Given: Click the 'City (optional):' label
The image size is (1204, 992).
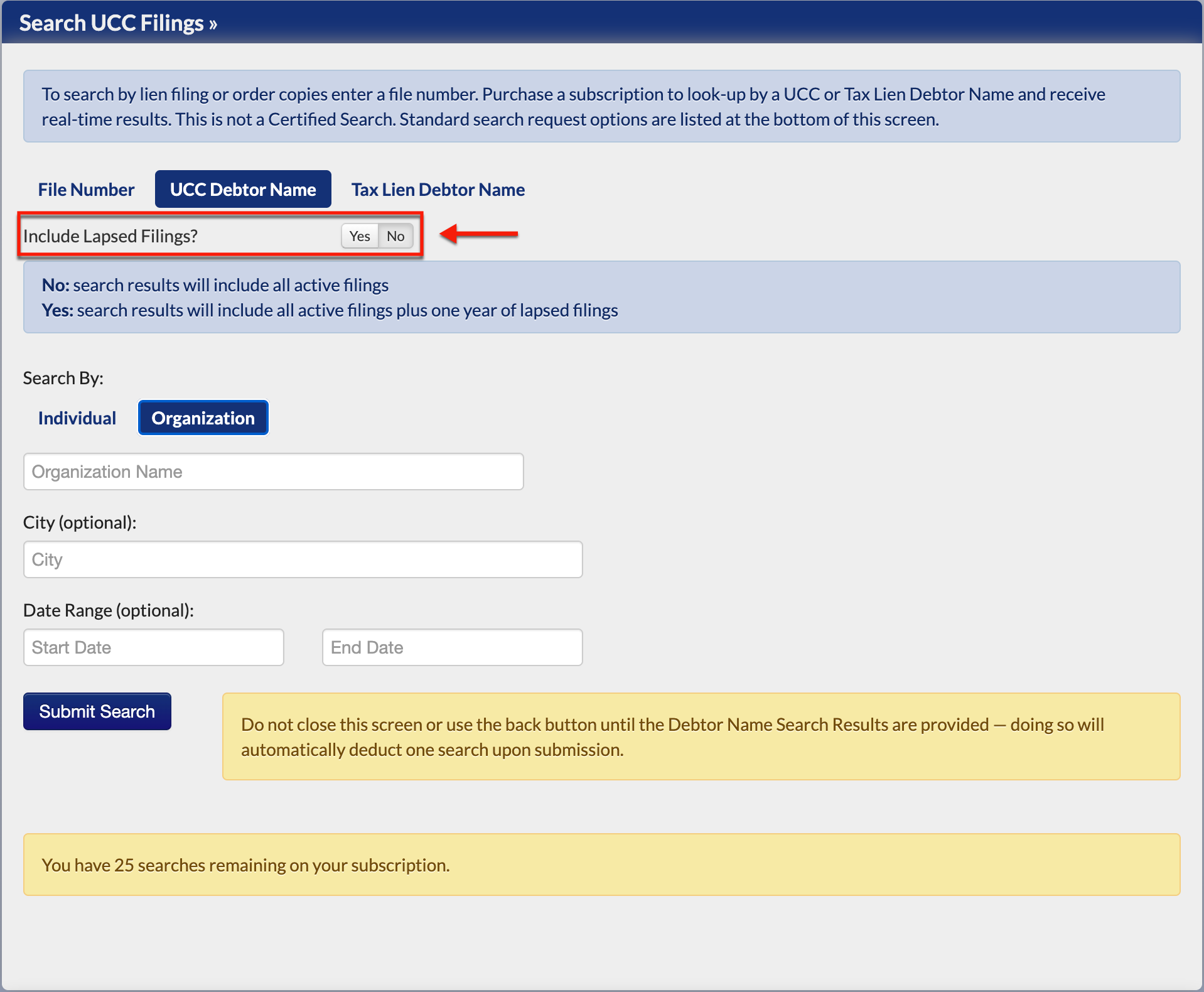Looking at the screenshot, I should point(80,522).
